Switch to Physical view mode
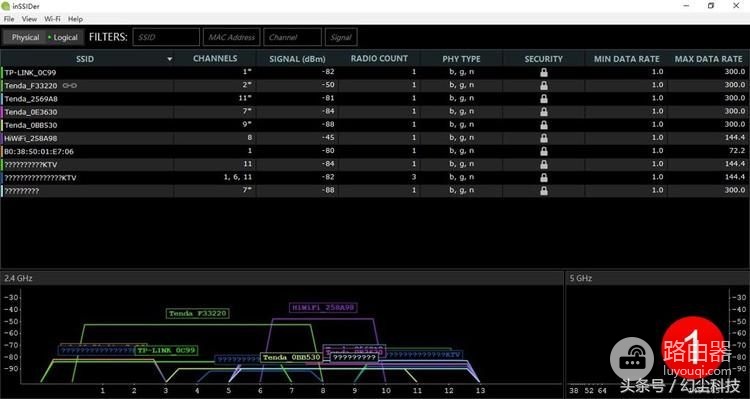The height and width of the screenshot is (399, 750). (x=25, y=37)
